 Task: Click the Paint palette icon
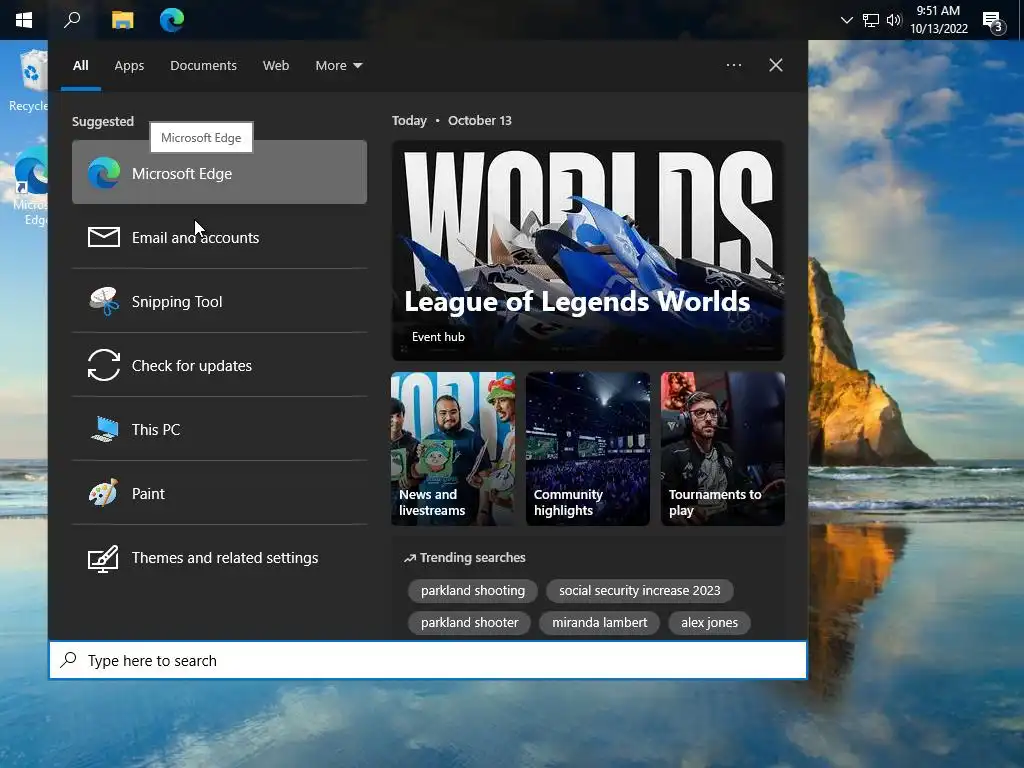104,493
